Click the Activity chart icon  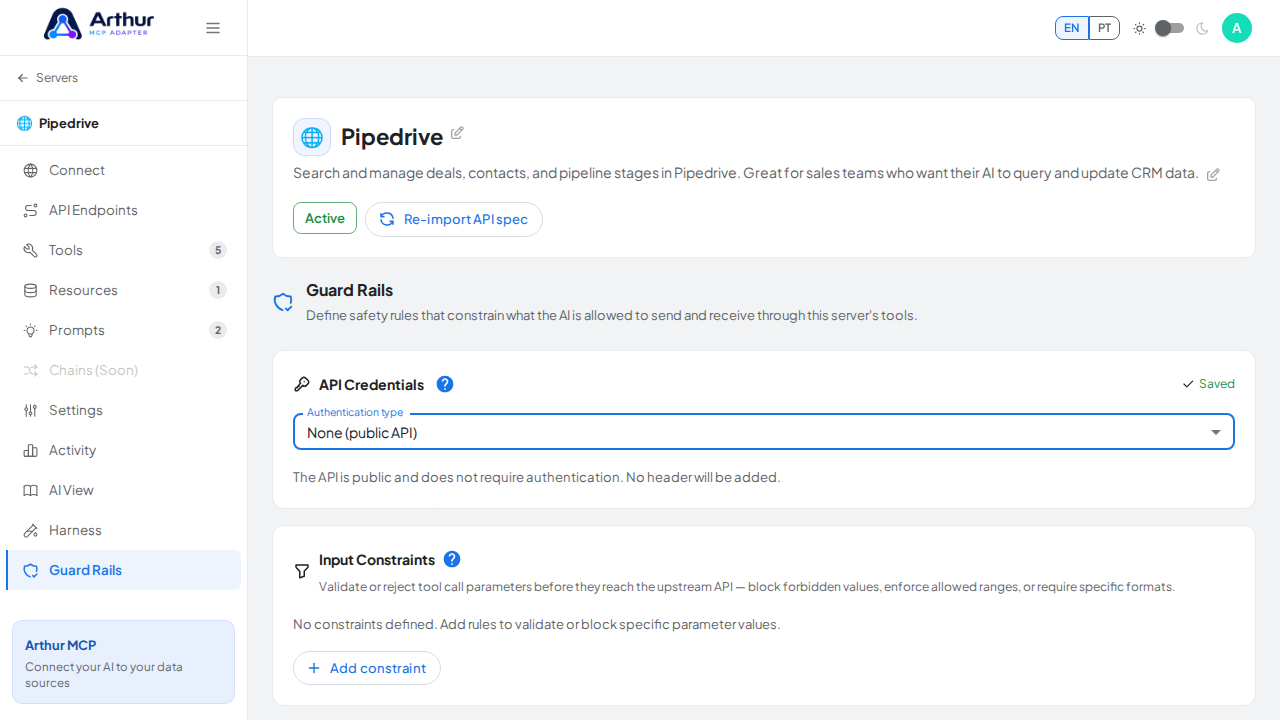(x=31, y=450)
